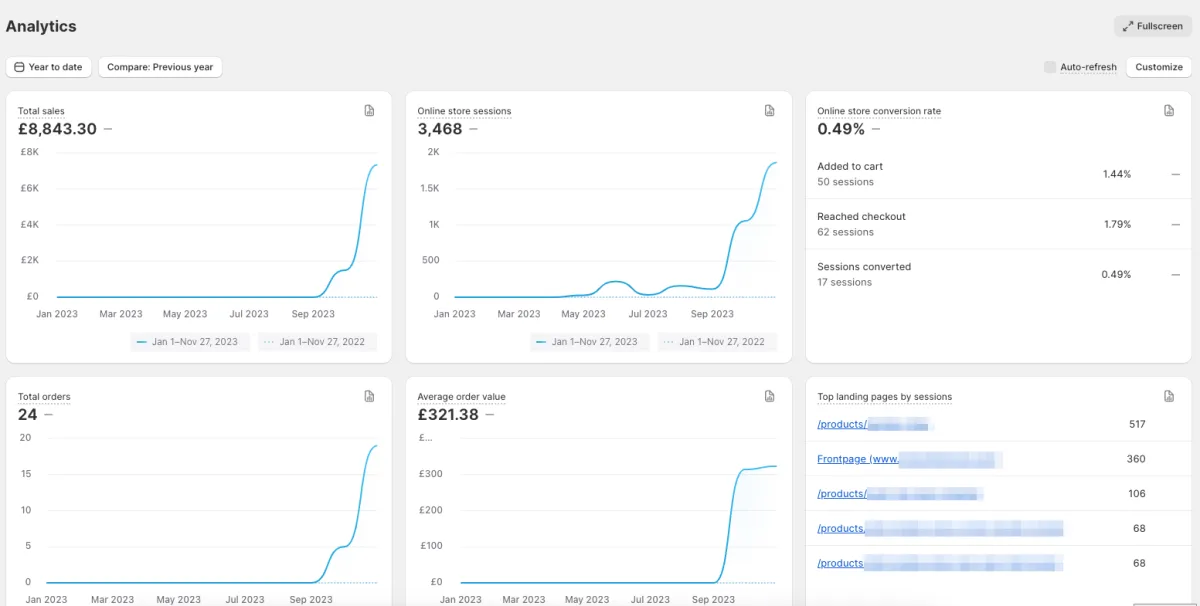Open report icon on Total orders card
Screen dimensions: 1200x606
pos(369,396)
